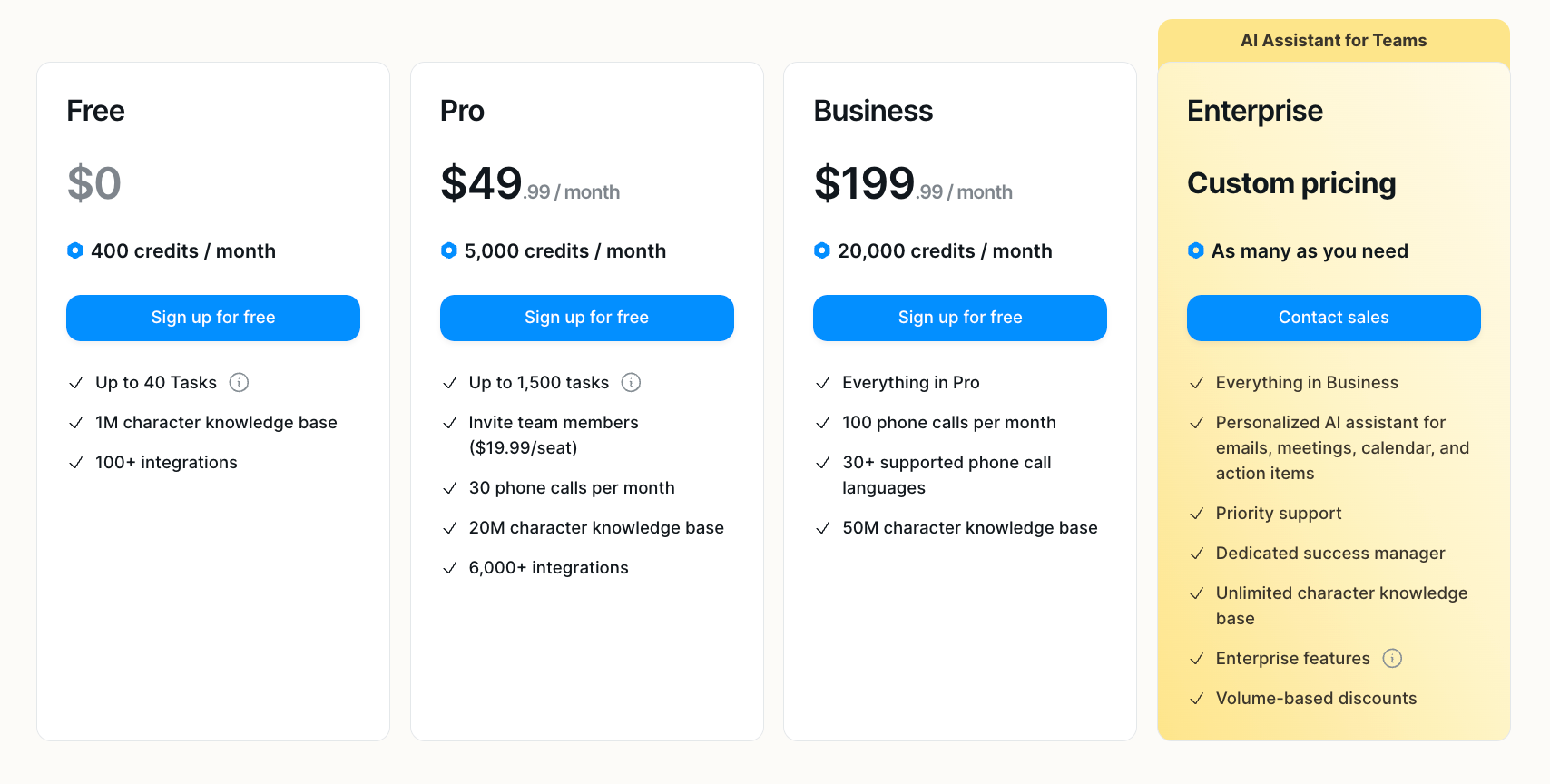Click credit icon by As many as you need

tap(1196, 250)
